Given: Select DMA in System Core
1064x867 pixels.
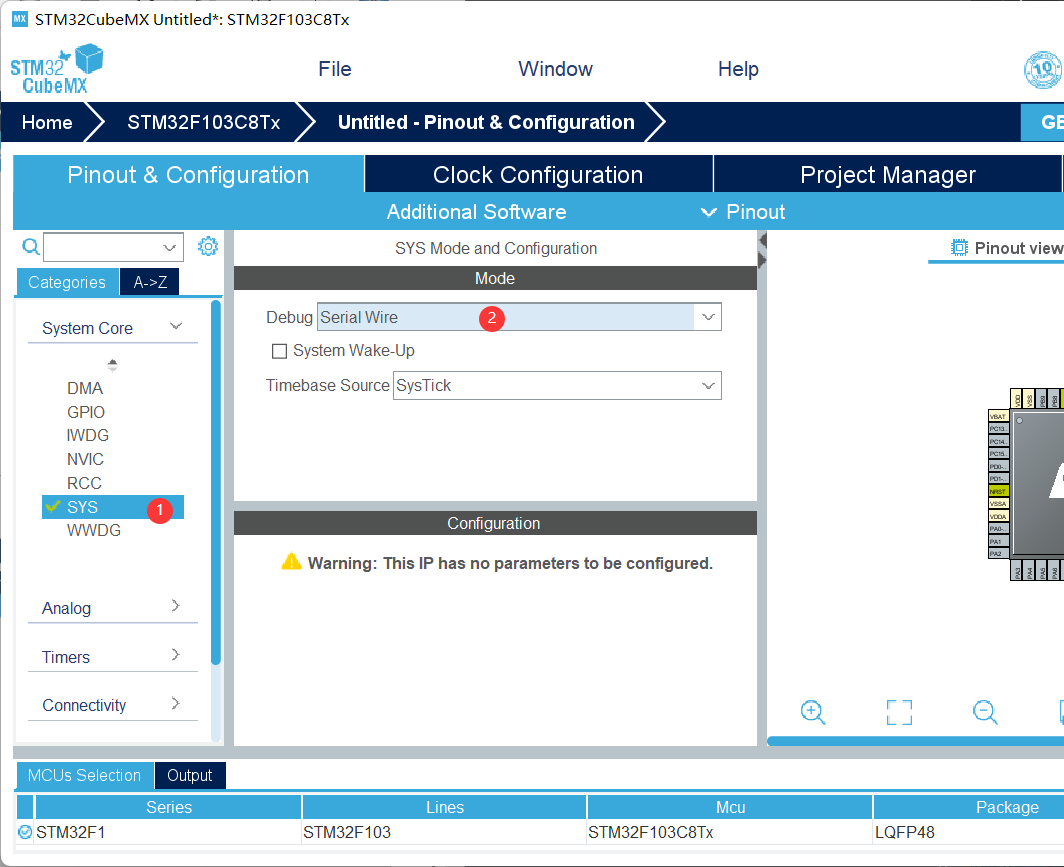Looking at the screenshot, I should point(85,388).
